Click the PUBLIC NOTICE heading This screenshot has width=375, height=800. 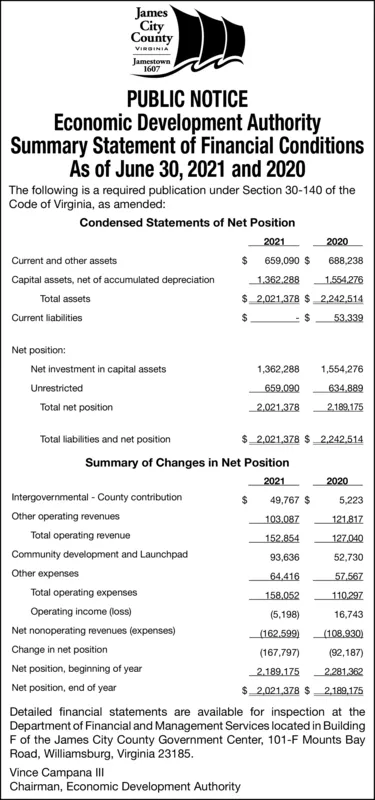click(187, 98)
